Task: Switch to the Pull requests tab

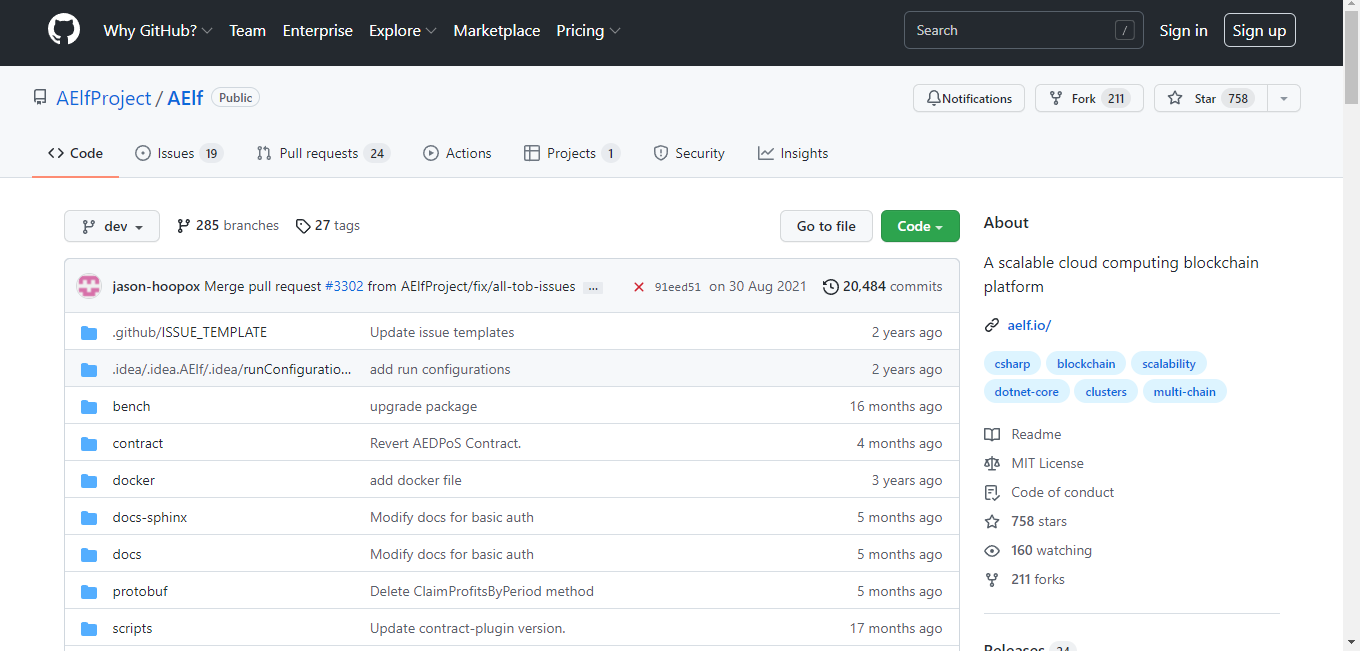Action: click(x=322, y=153)
